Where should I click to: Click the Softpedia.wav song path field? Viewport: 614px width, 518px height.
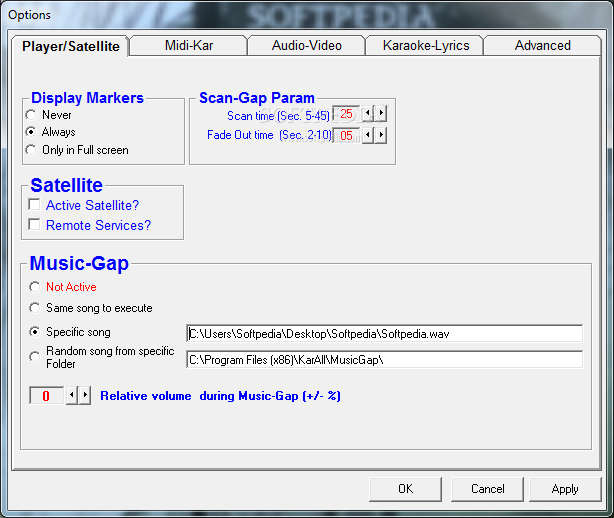pos(385,334)
